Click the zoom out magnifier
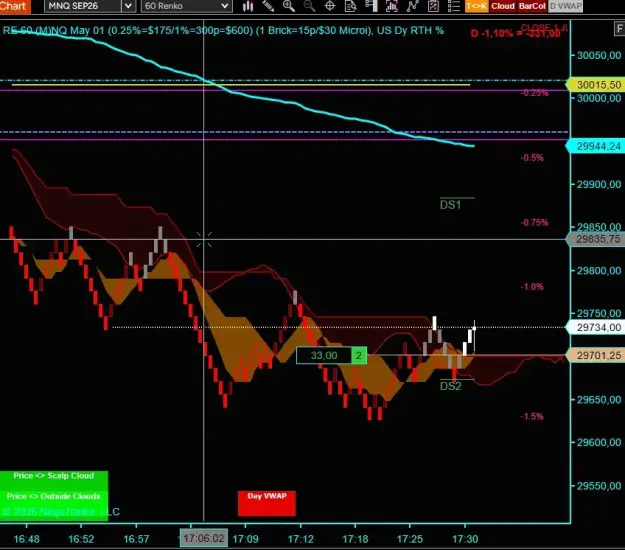625x550 pixels. [x=309, y=6]
